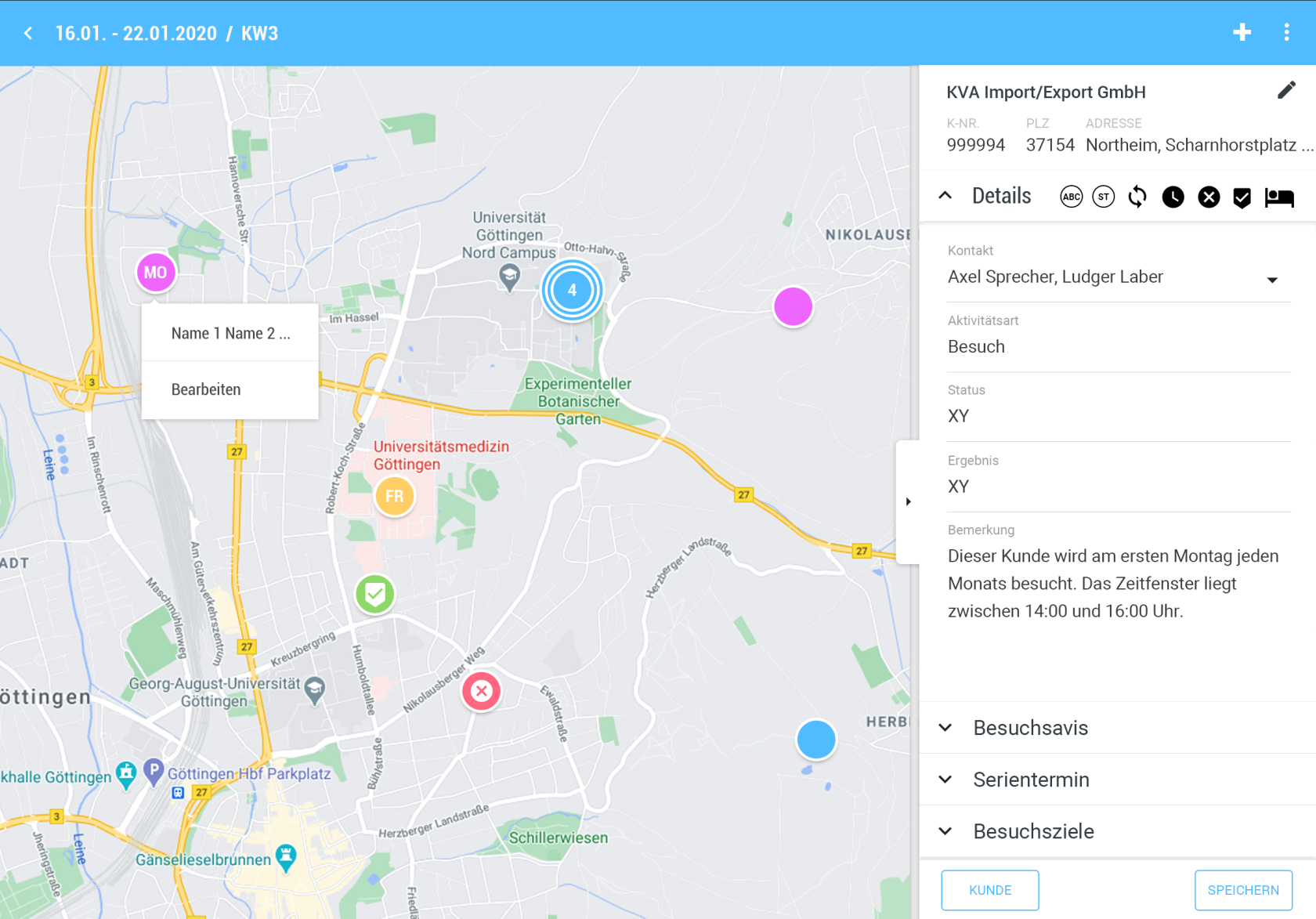Viewport: 1316px width, 919px height.
Task: Click the 'KVA Import/Export GmbH' title
Action: click(x=1046, y=92)
